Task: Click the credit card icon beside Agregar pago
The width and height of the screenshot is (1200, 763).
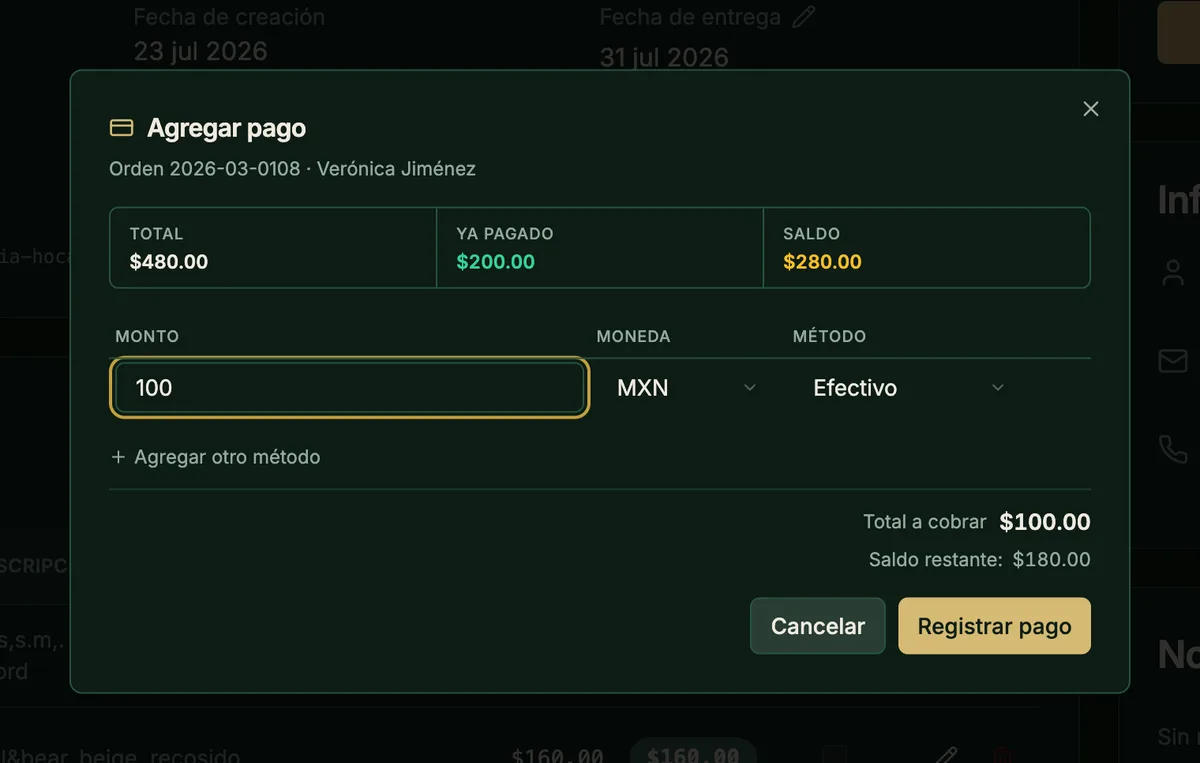Action: point(121,128)
